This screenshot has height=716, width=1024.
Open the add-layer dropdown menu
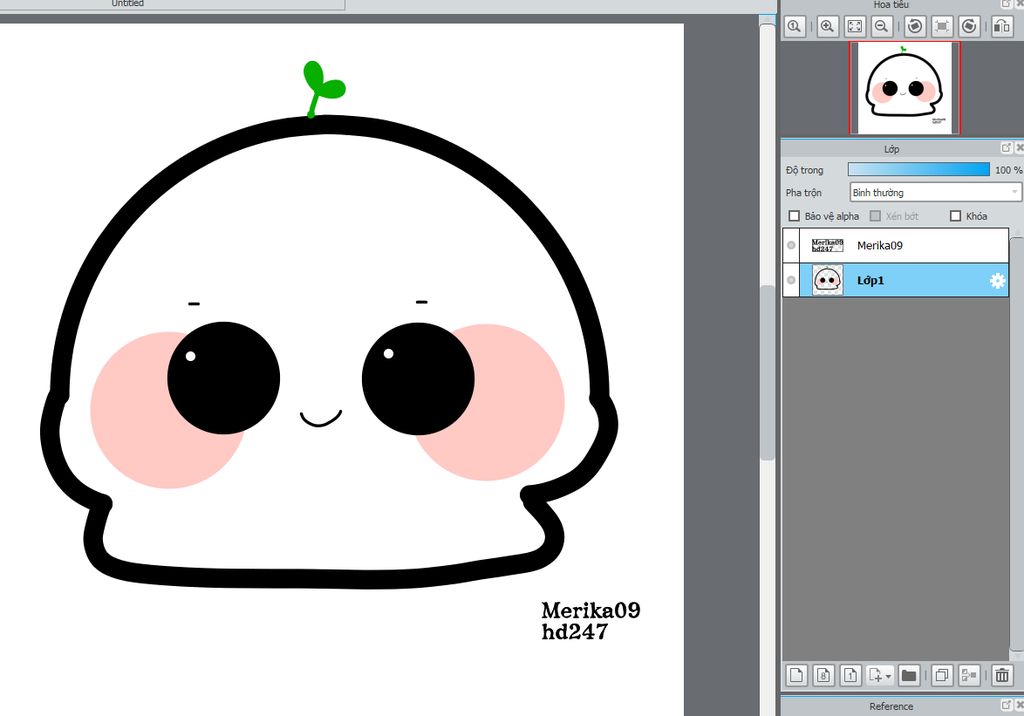(x=880, y=675)
